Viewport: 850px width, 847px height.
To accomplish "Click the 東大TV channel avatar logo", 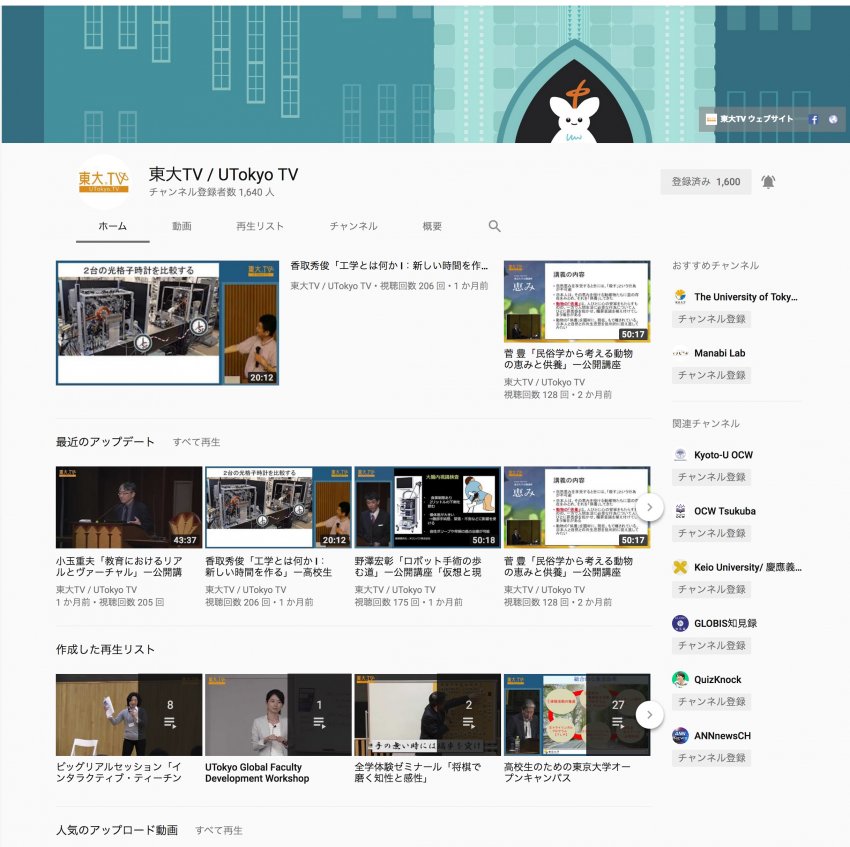I will pos(104,182).
